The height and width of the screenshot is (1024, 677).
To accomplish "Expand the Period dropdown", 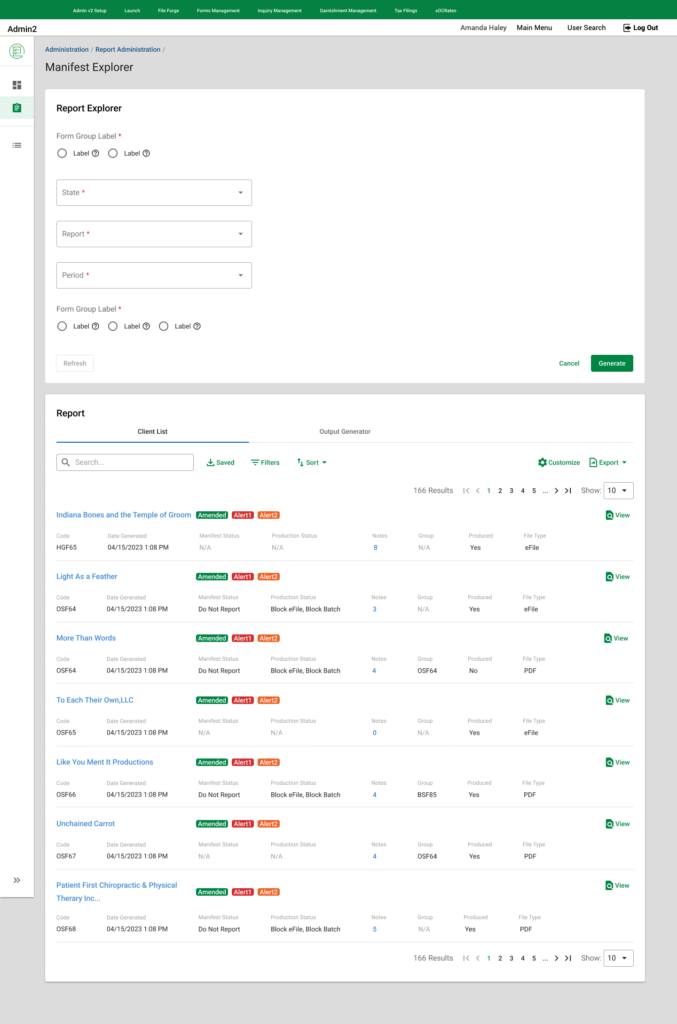I will (x=154, y=275).
